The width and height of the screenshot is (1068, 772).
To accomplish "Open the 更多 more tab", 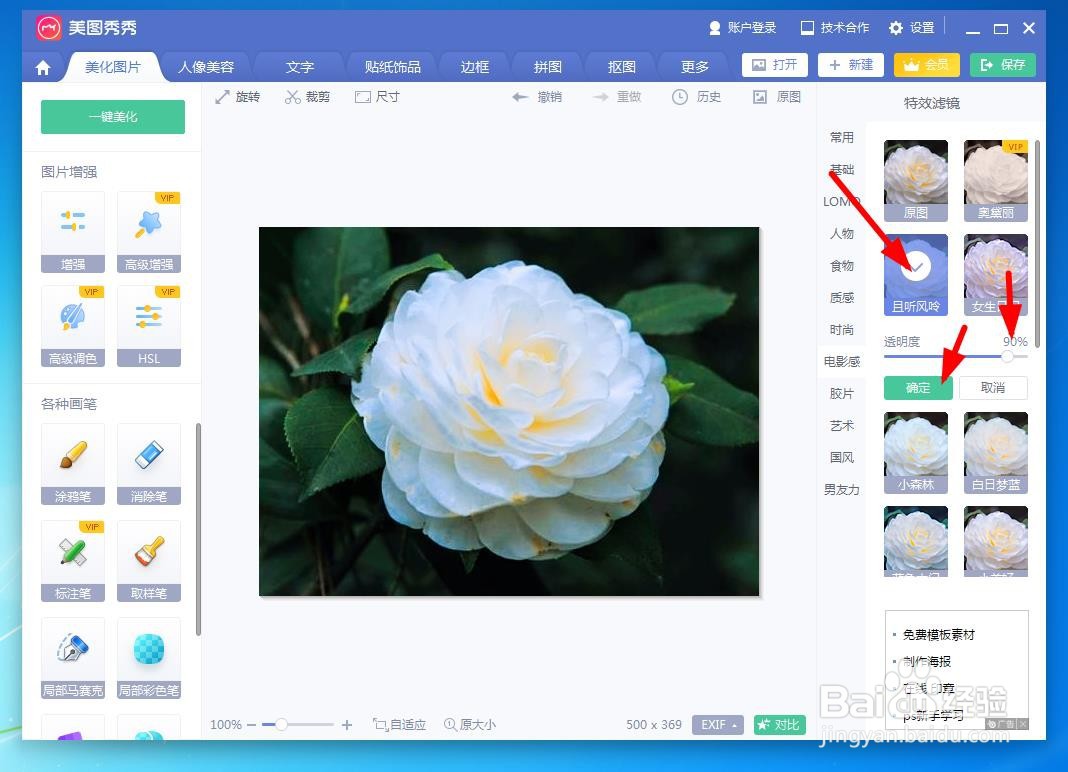I will pos(695,67).
